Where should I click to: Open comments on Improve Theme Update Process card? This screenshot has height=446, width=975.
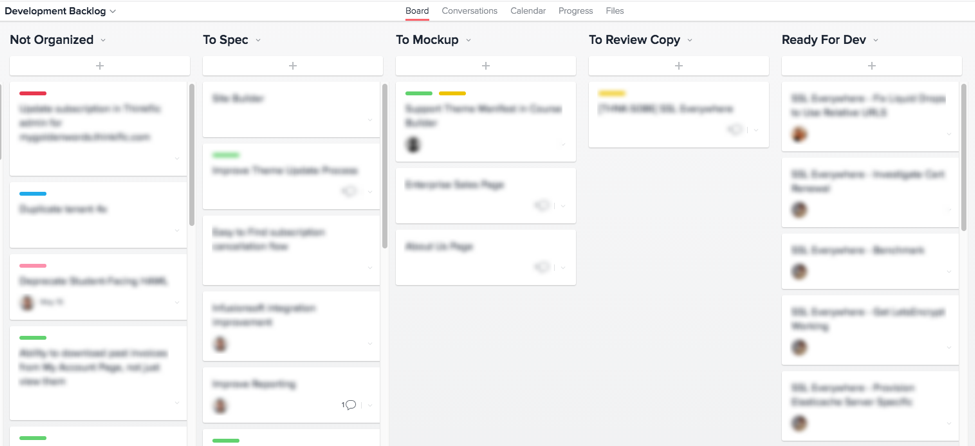(349, 192)
